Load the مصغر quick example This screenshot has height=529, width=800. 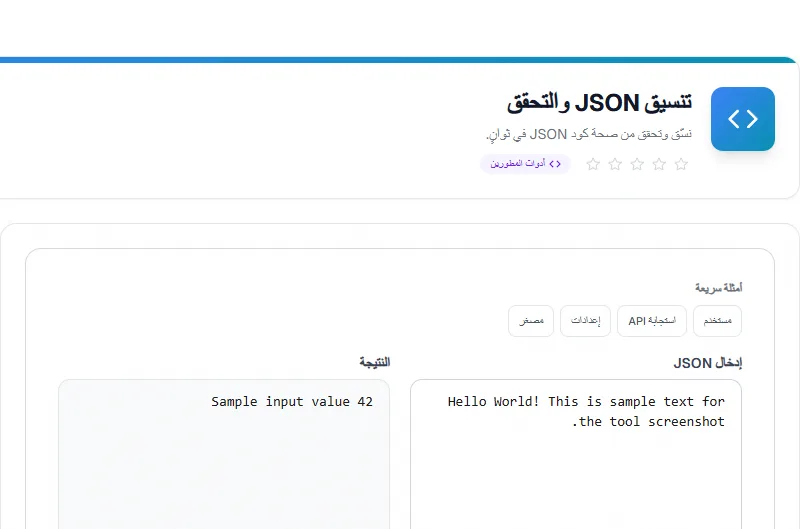tap(531, 321)
